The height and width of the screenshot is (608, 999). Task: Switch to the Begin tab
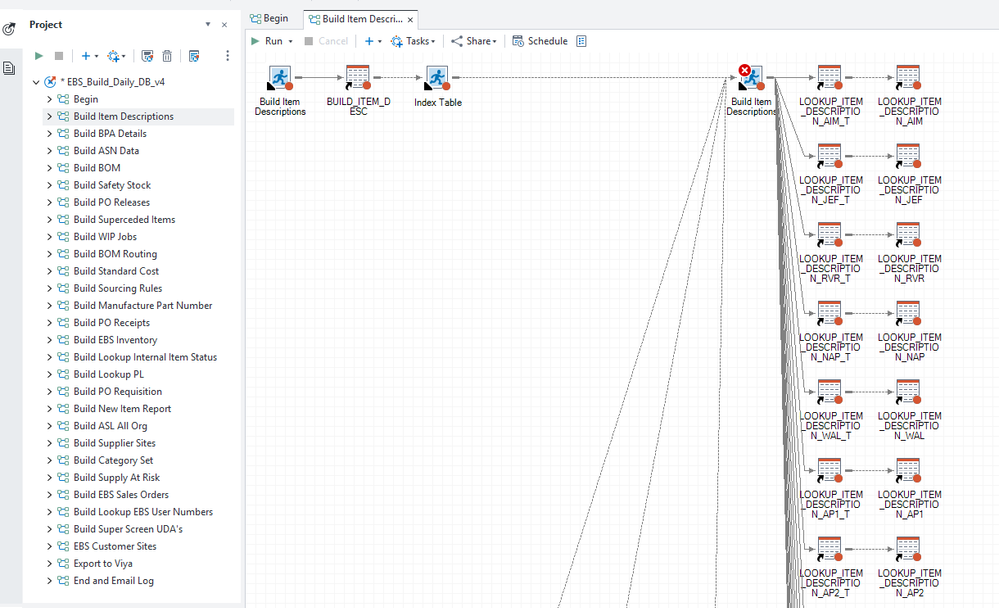[x=269, y=19]
